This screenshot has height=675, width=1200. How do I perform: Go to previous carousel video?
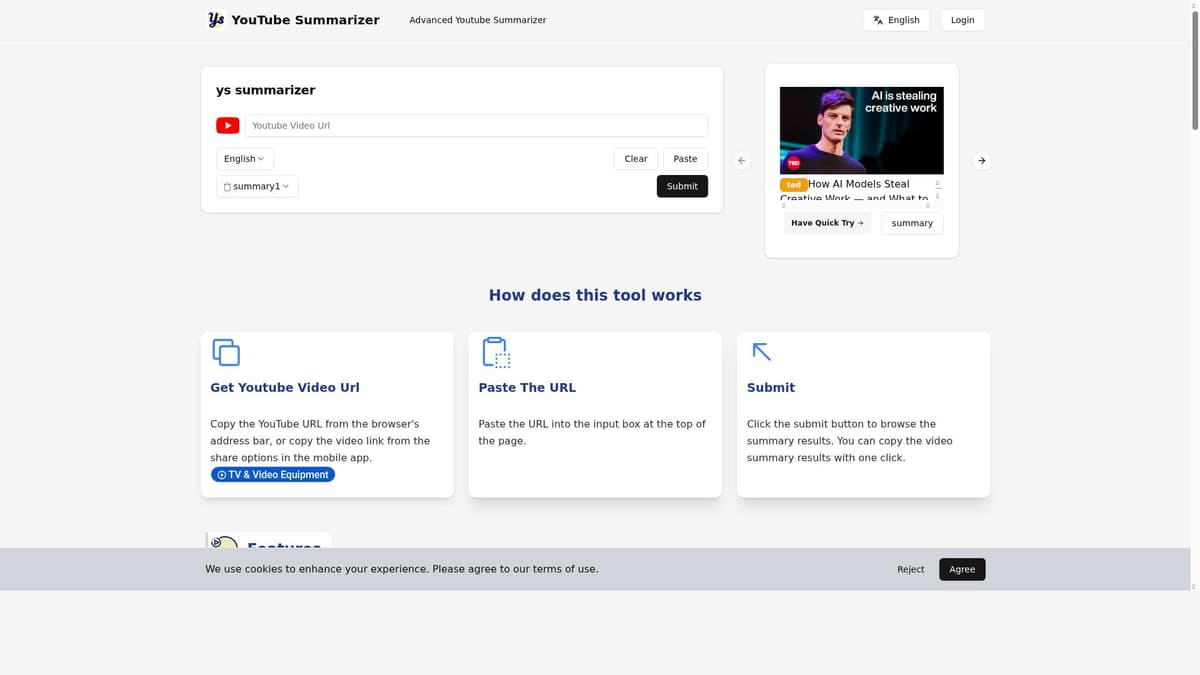742,160
